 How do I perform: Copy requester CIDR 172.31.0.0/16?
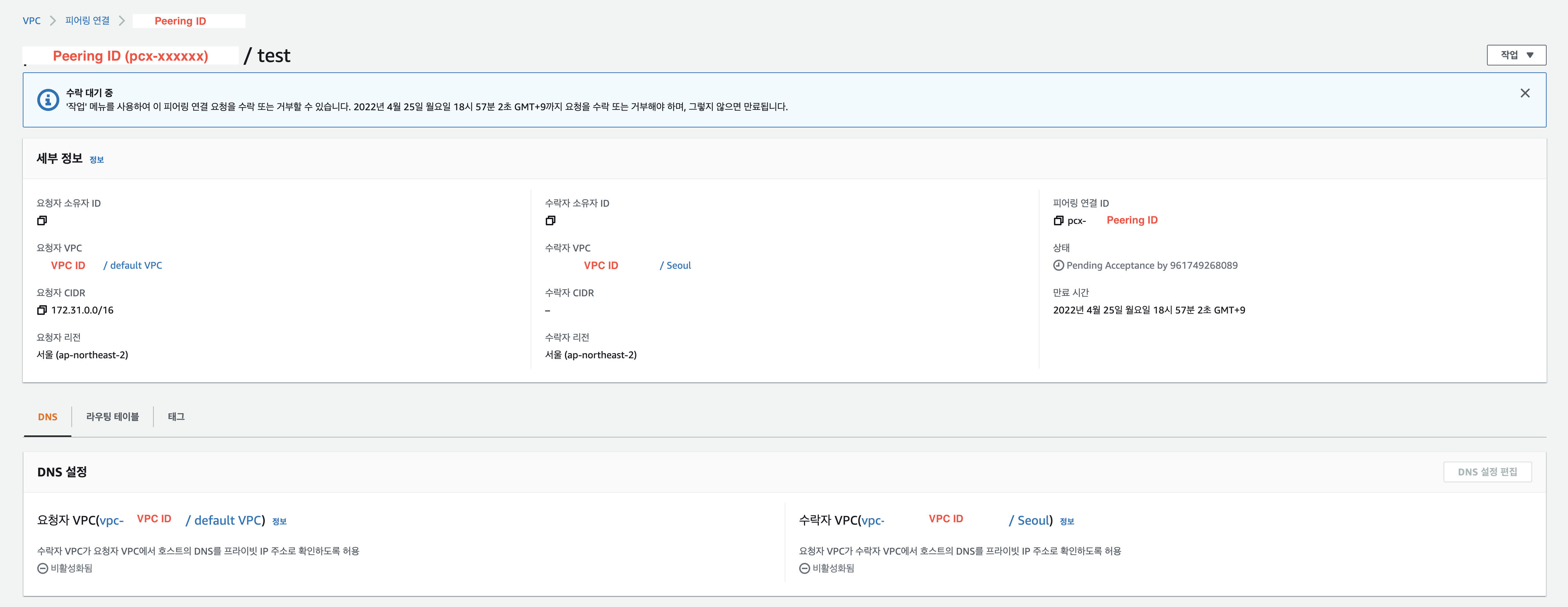point(41,310)
